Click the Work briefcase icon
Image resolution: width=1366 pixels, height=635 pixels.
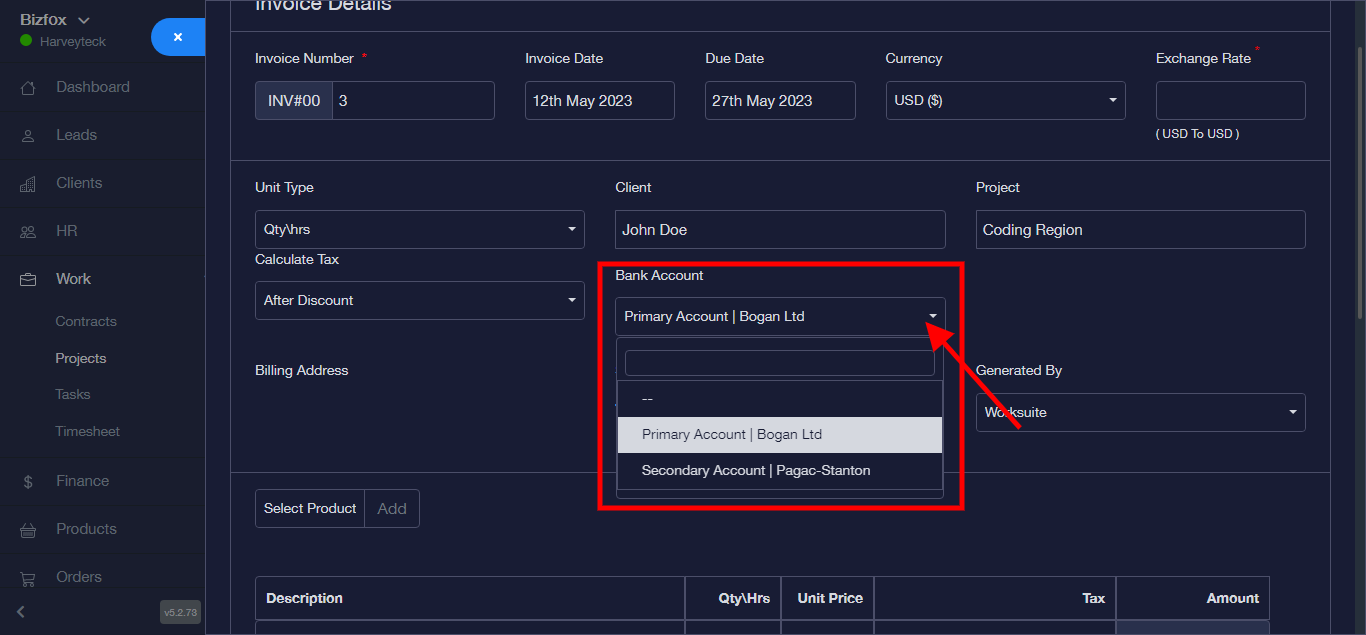(28, 280)
